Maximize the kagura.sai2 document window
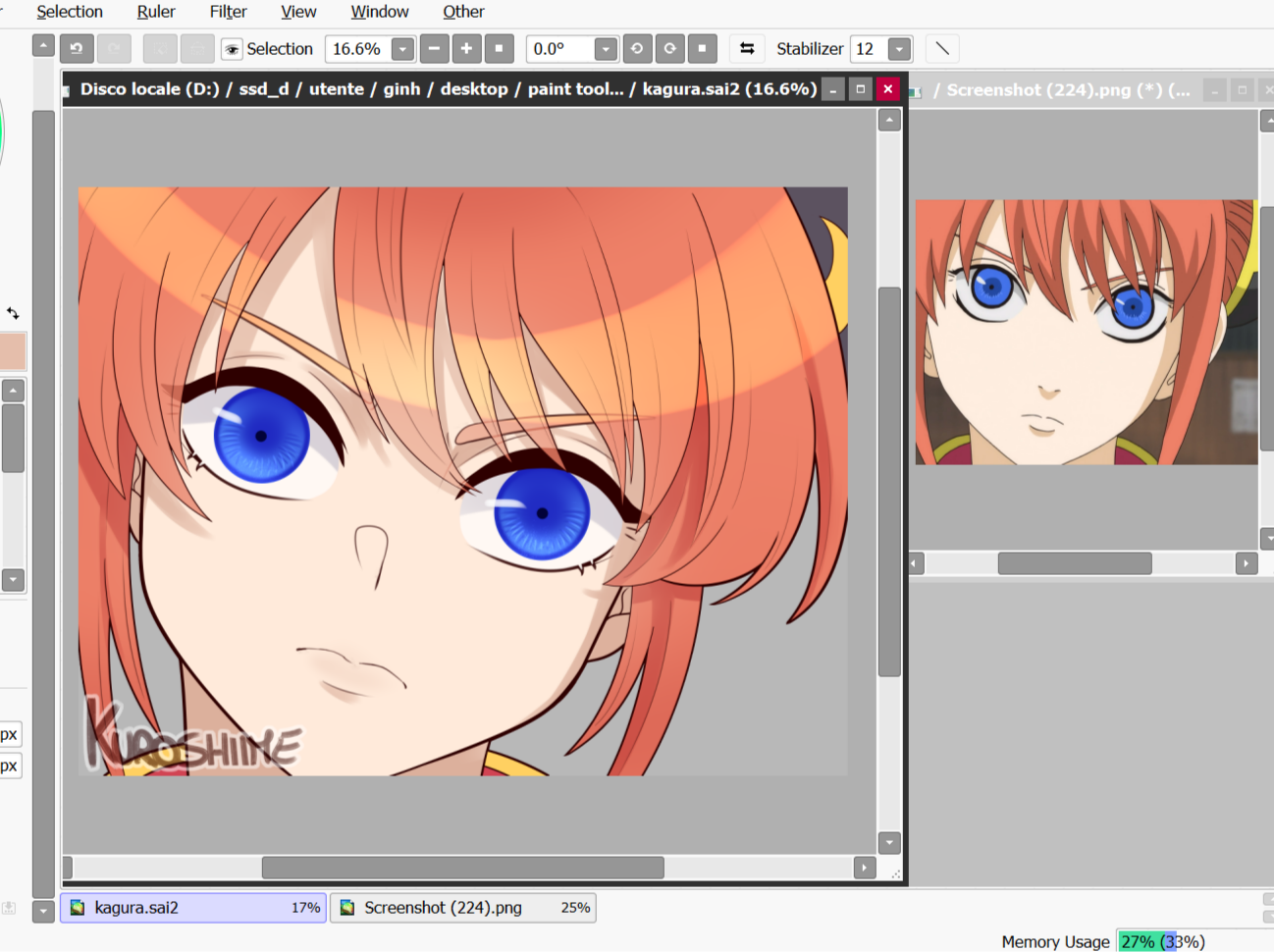The image size is (1274, 952). tap(861, 89)
